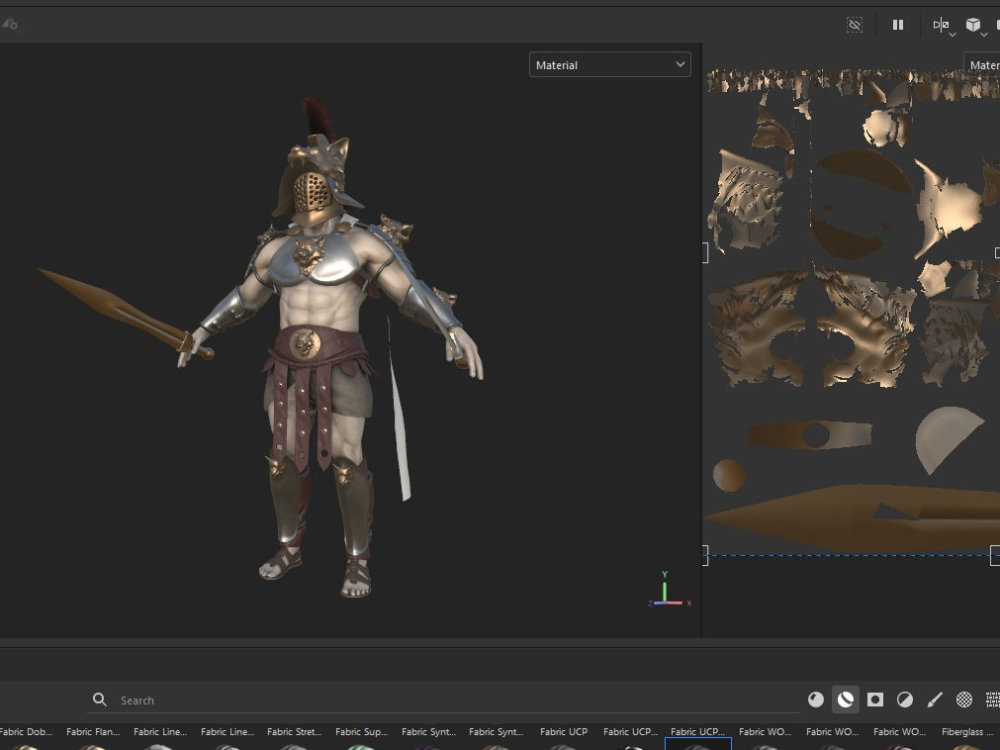
Task: Filter assets by Alphas checker icon
Action: click(964, 700)
